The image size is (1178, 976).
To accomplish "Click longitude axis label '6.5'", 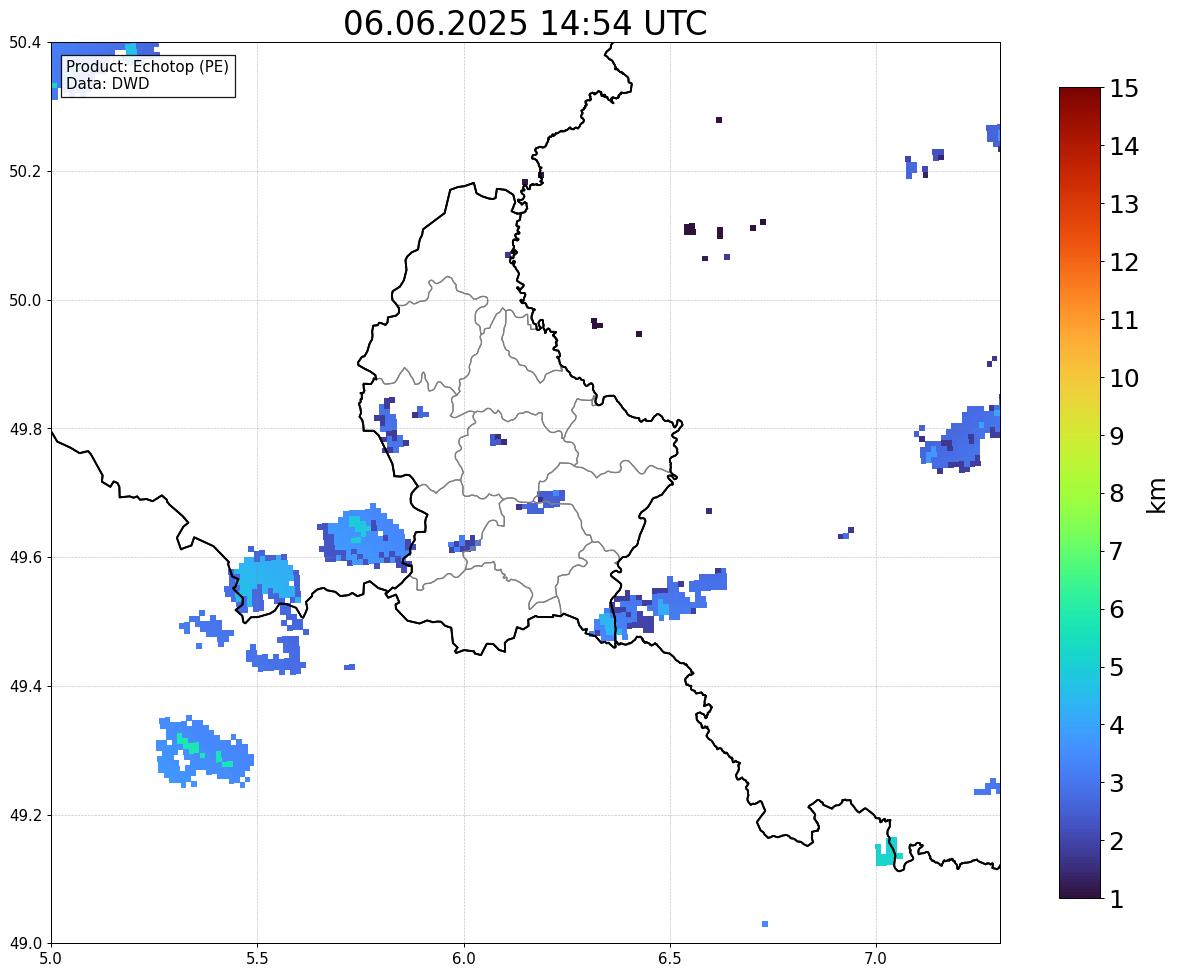I will (x=670, y=959).
